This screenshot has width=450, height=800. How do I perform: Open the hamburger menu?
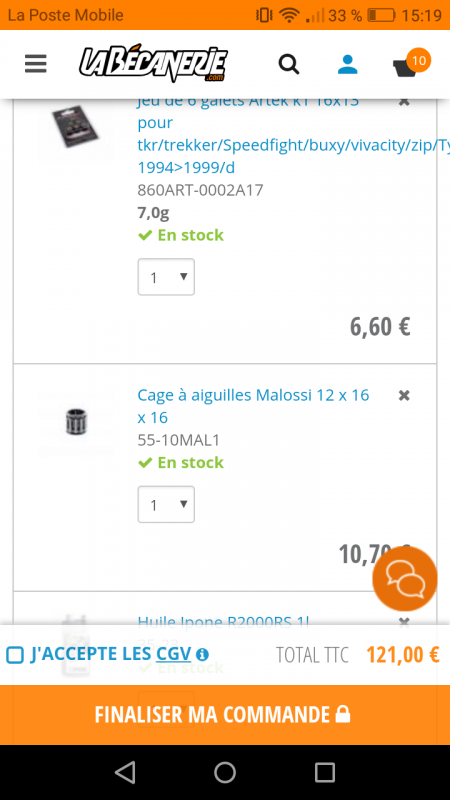point(36,64)
